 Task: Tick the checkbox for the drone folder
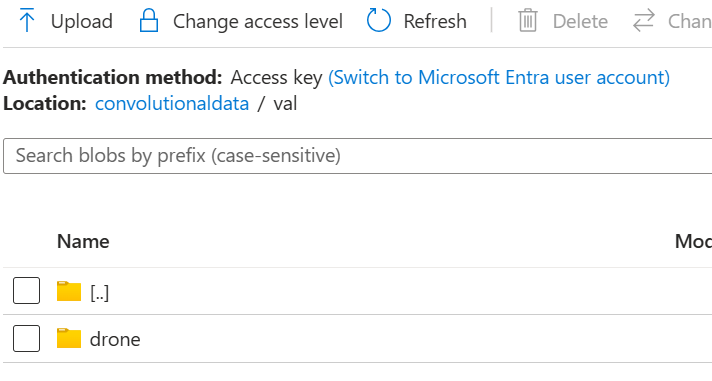(x=26, y=338)
